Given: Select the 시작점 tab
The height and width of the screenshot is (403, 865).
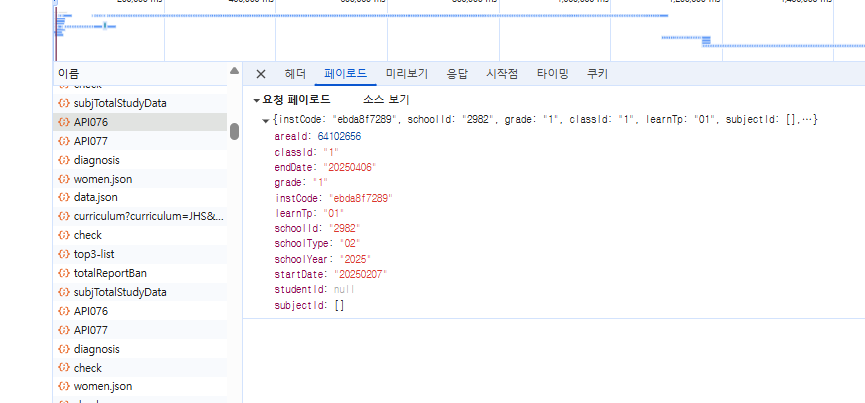Looking at the screenshot, I should [502, 74].
